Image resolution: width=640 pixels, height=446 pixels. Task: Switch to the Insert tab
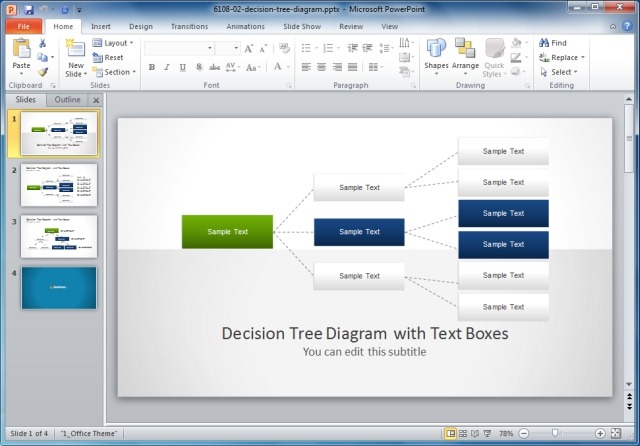point(101,27)
